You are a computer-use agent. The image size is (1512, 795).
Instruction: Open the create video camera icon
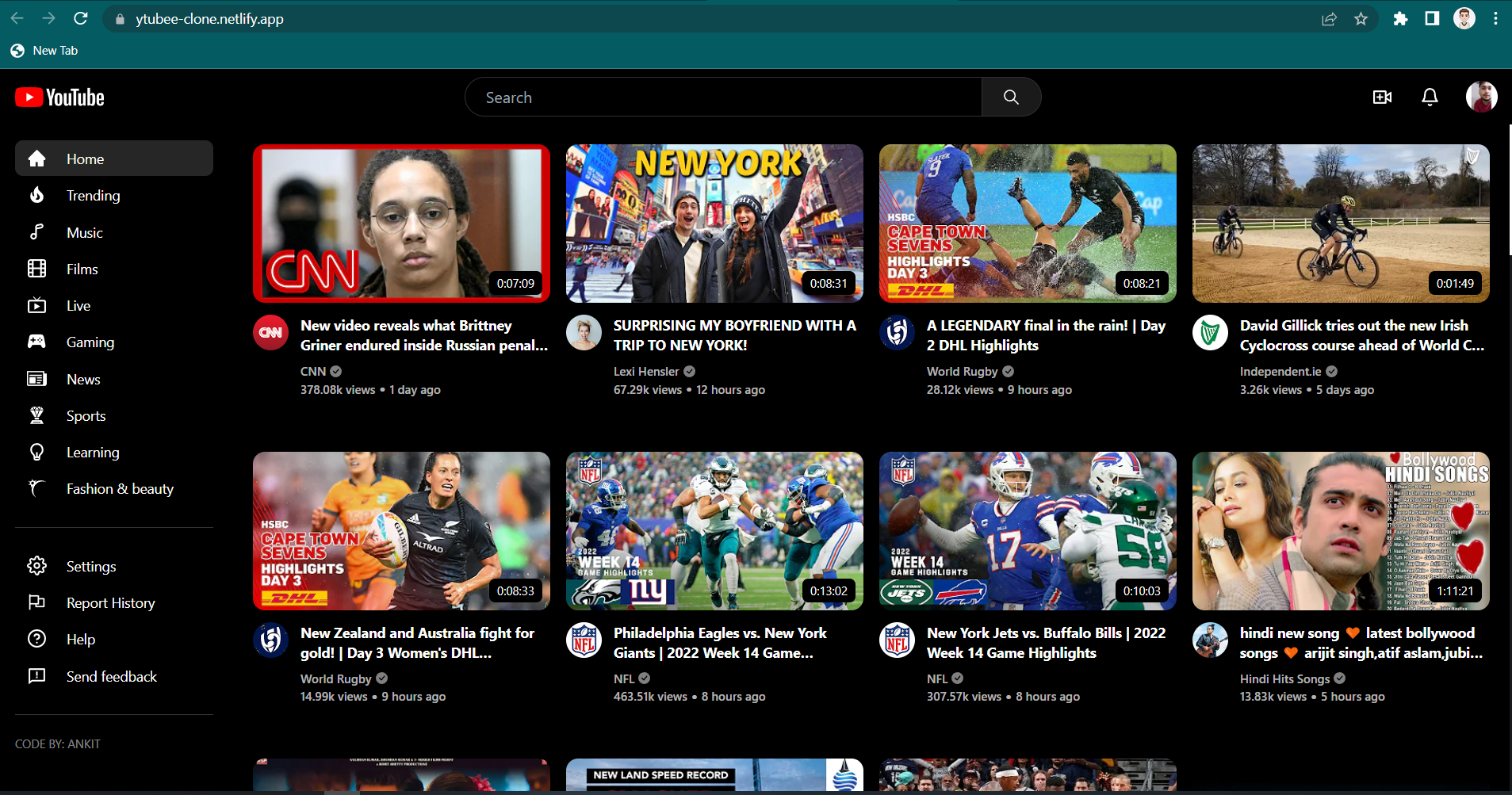click(1382, 97)
